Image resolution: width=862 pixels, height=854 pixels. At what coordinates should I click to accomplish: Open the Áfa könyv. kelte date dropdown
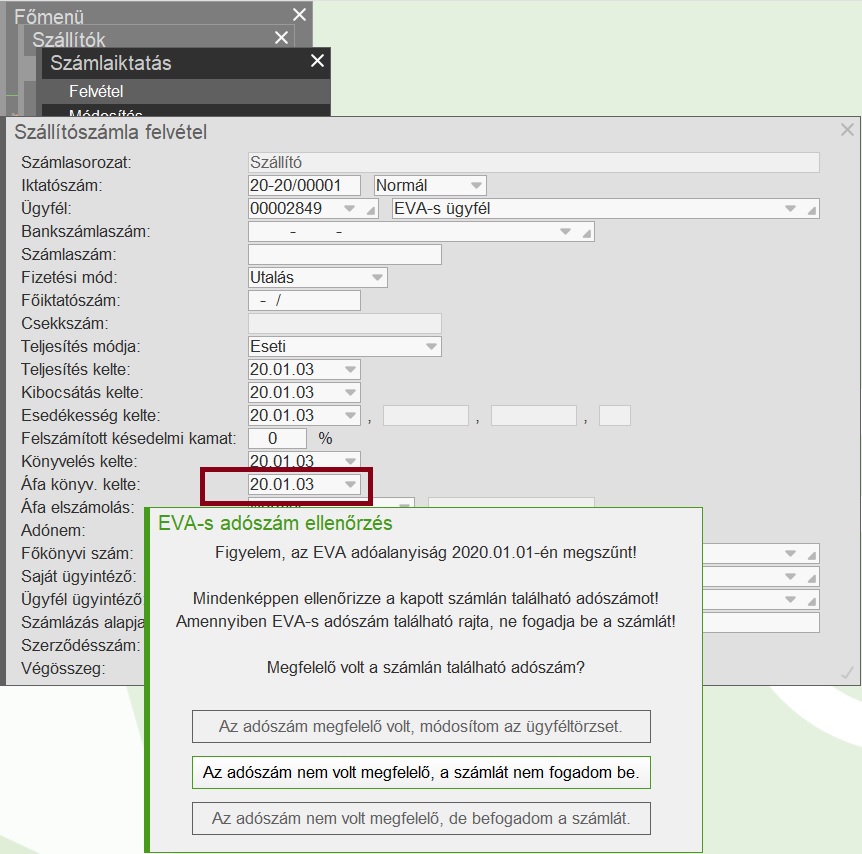(350, 484)
